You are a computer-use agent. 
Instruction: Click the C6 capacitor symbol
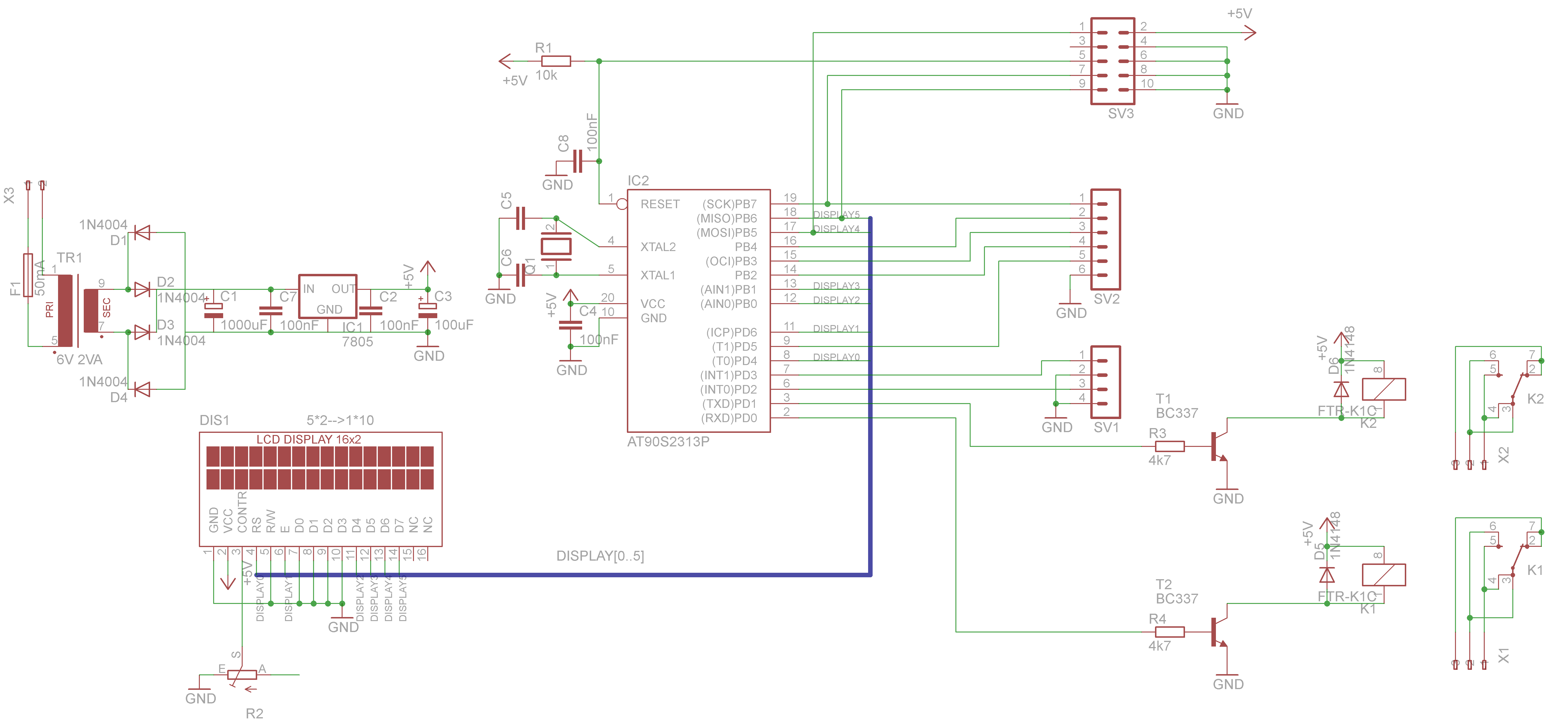click(521, 275)
